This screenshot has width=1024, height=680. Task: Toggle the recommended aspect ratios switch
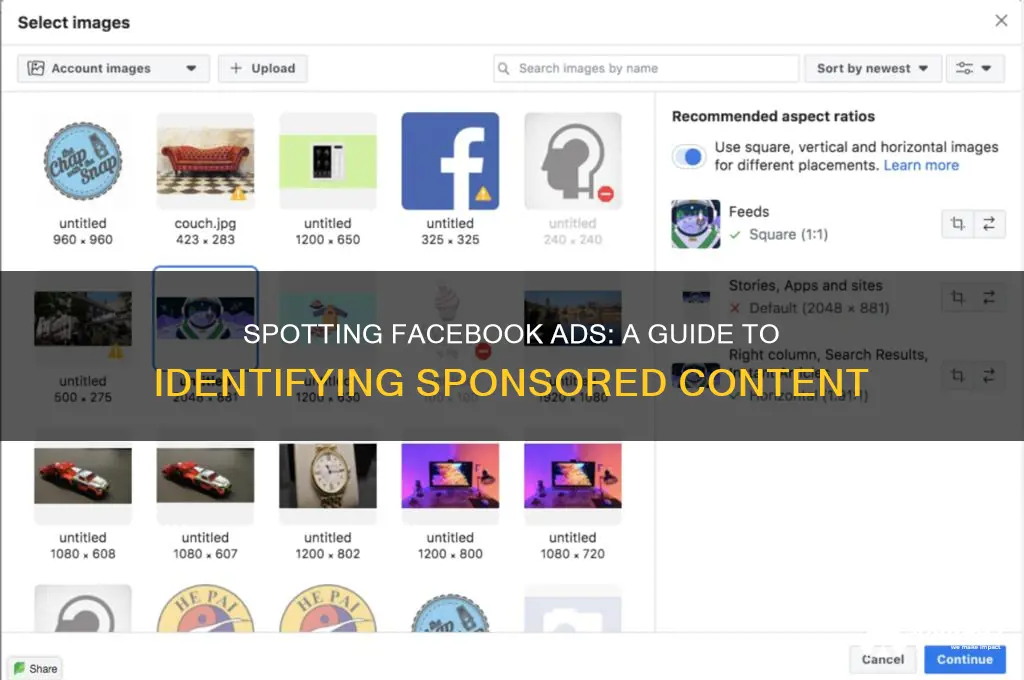point(689,157)
